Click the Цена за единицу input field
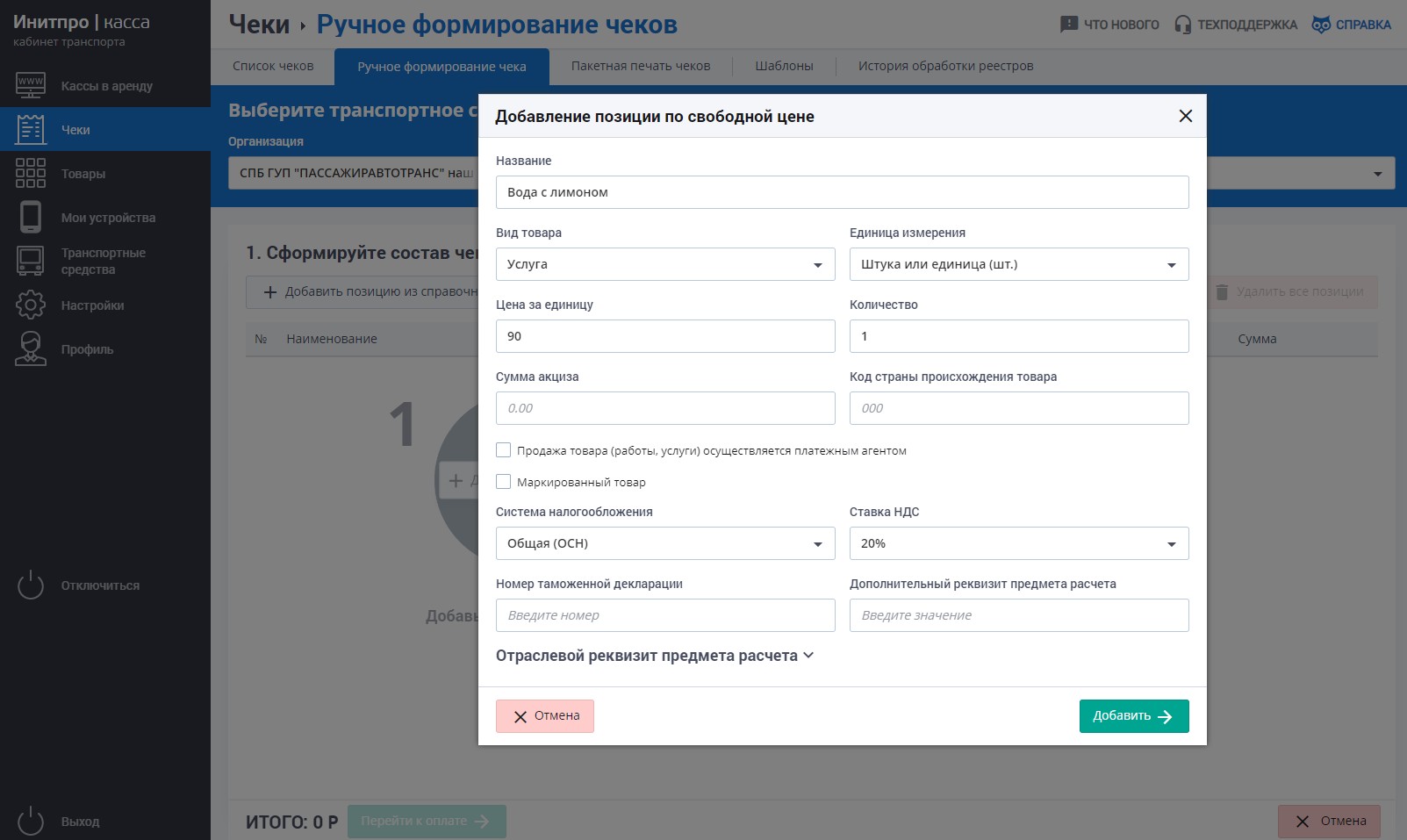 coord(665,336)
